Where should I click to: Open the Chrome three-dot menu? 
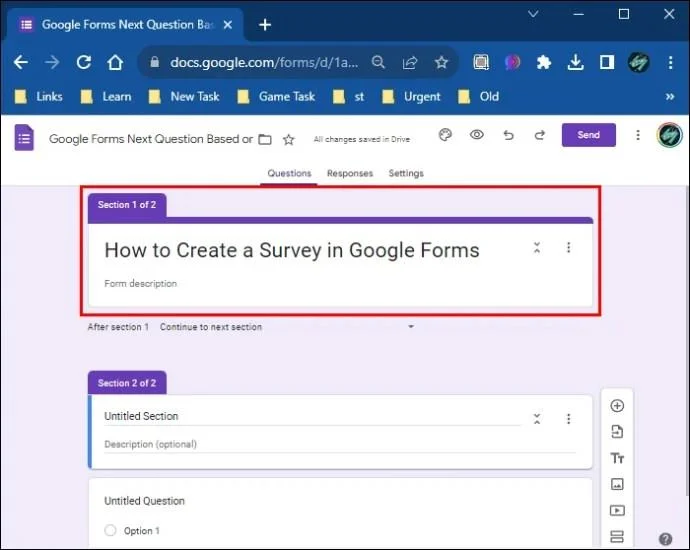pos(670,62)
